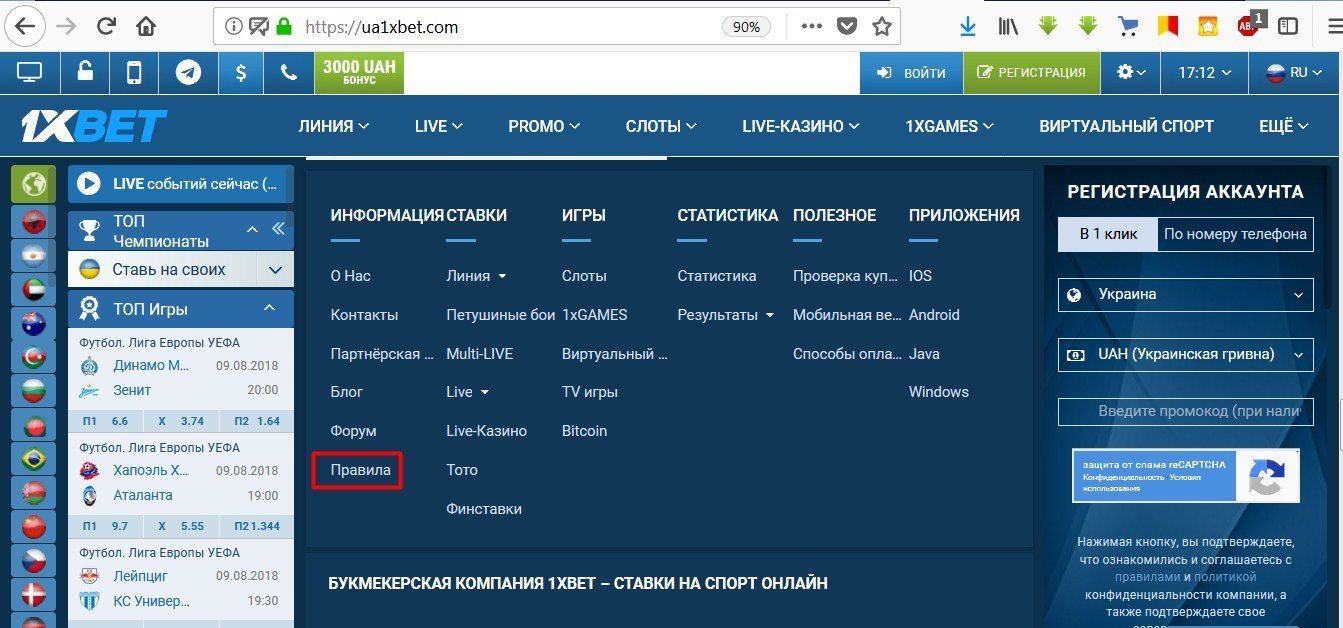This screenshot has width=1343, height=628.
Task: Click the Telegram icon in top bar
Action: 188,72
